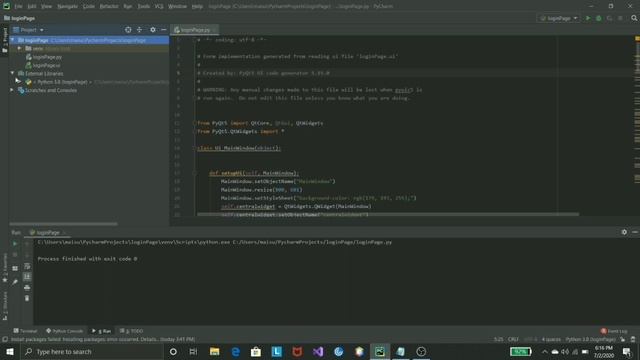Open the Navigate menu
Screen dimensions: 640x360
click(68, 6)
